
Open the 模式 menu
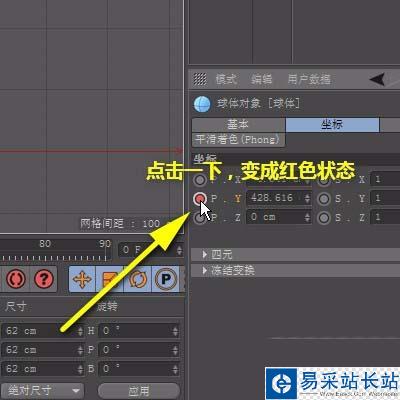coord(226,79)
